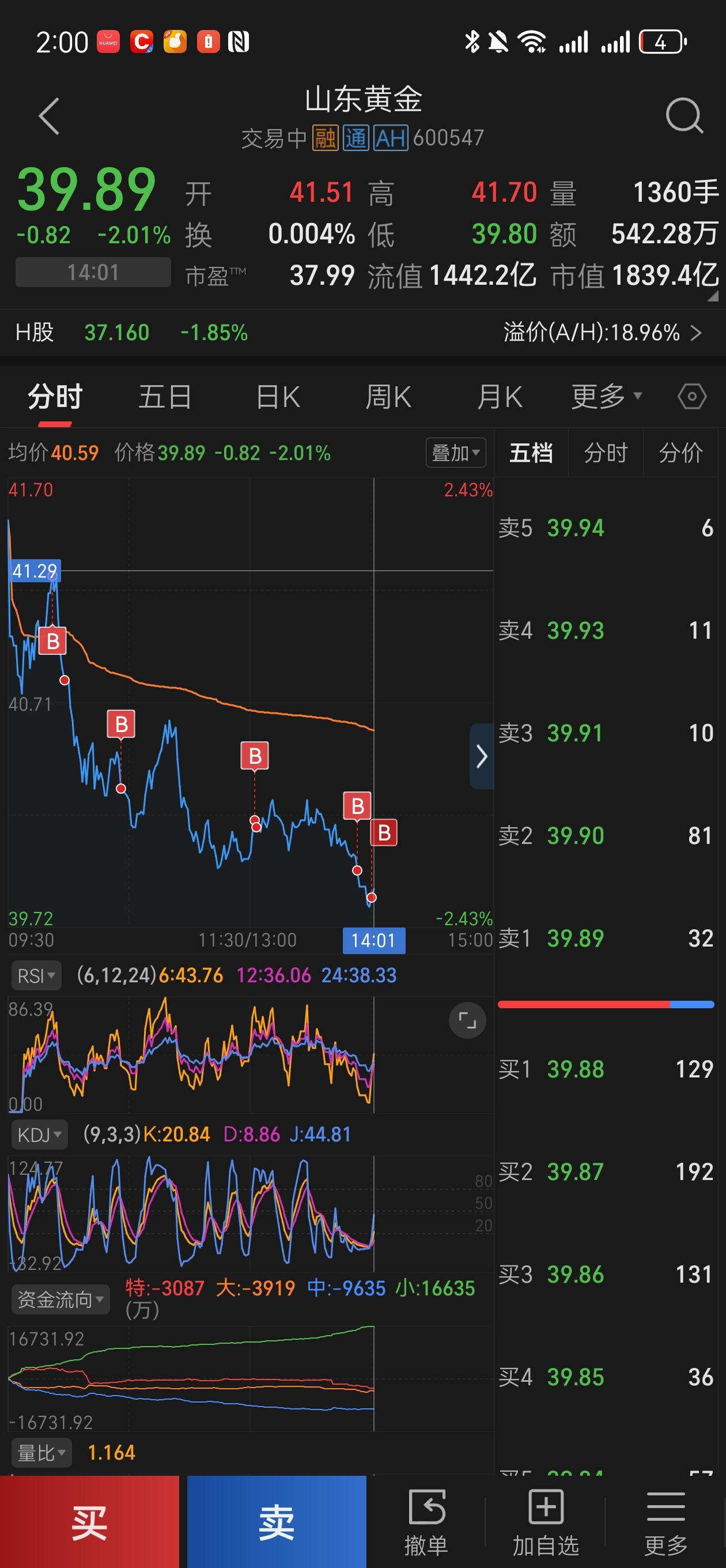Tap the 撤单 cancel order icon
726x1568 pixels.
[426, 1522]
